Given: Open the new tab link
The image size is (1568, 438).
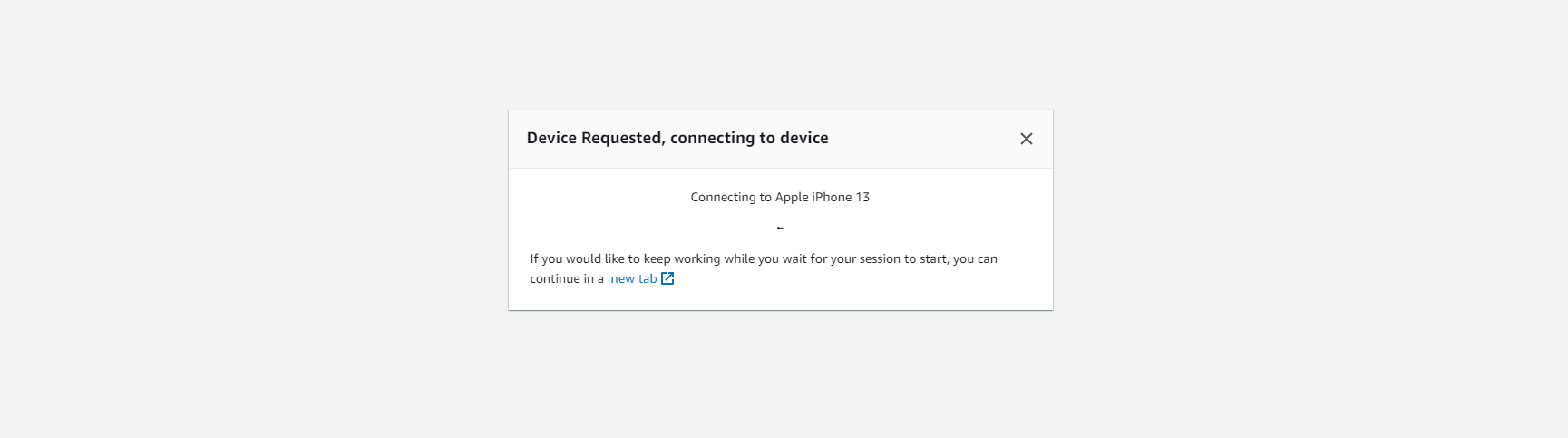Looking at the screenshot, I should tap(633, 279).
